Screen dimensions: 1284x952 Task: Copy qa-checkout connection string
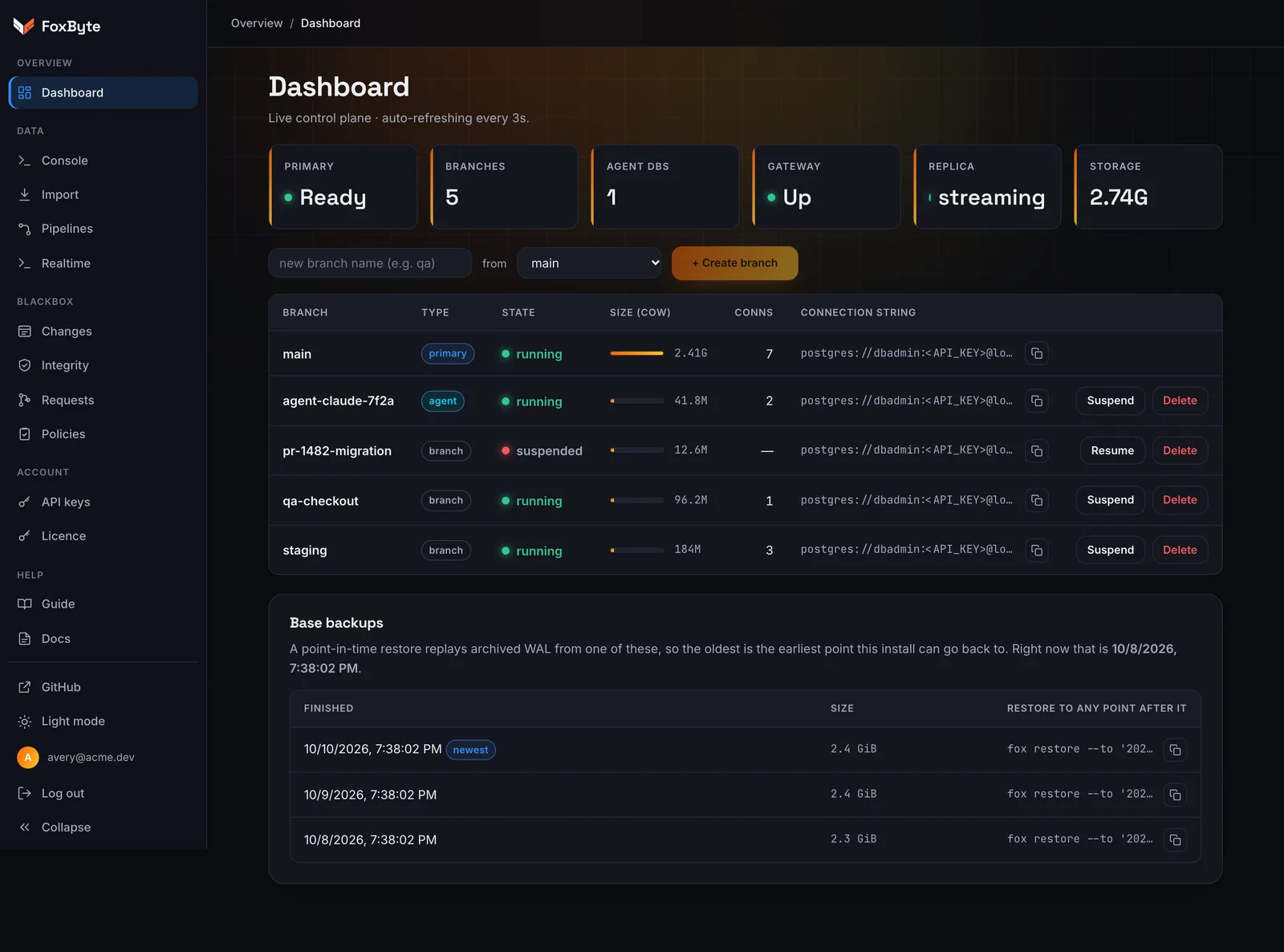1037,501
